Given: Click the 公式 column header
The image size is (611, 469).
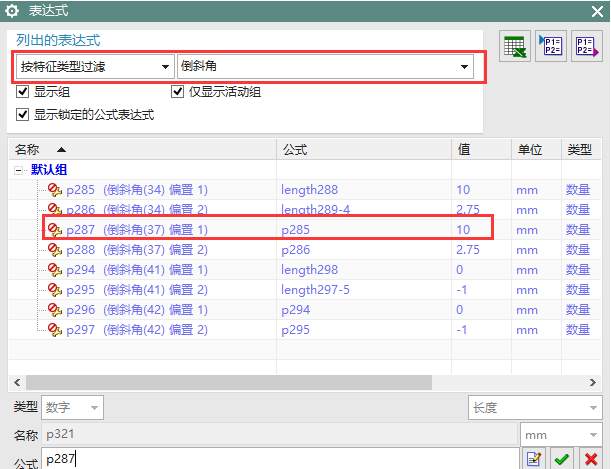Looking at the screenshot, I should point(294,149).
